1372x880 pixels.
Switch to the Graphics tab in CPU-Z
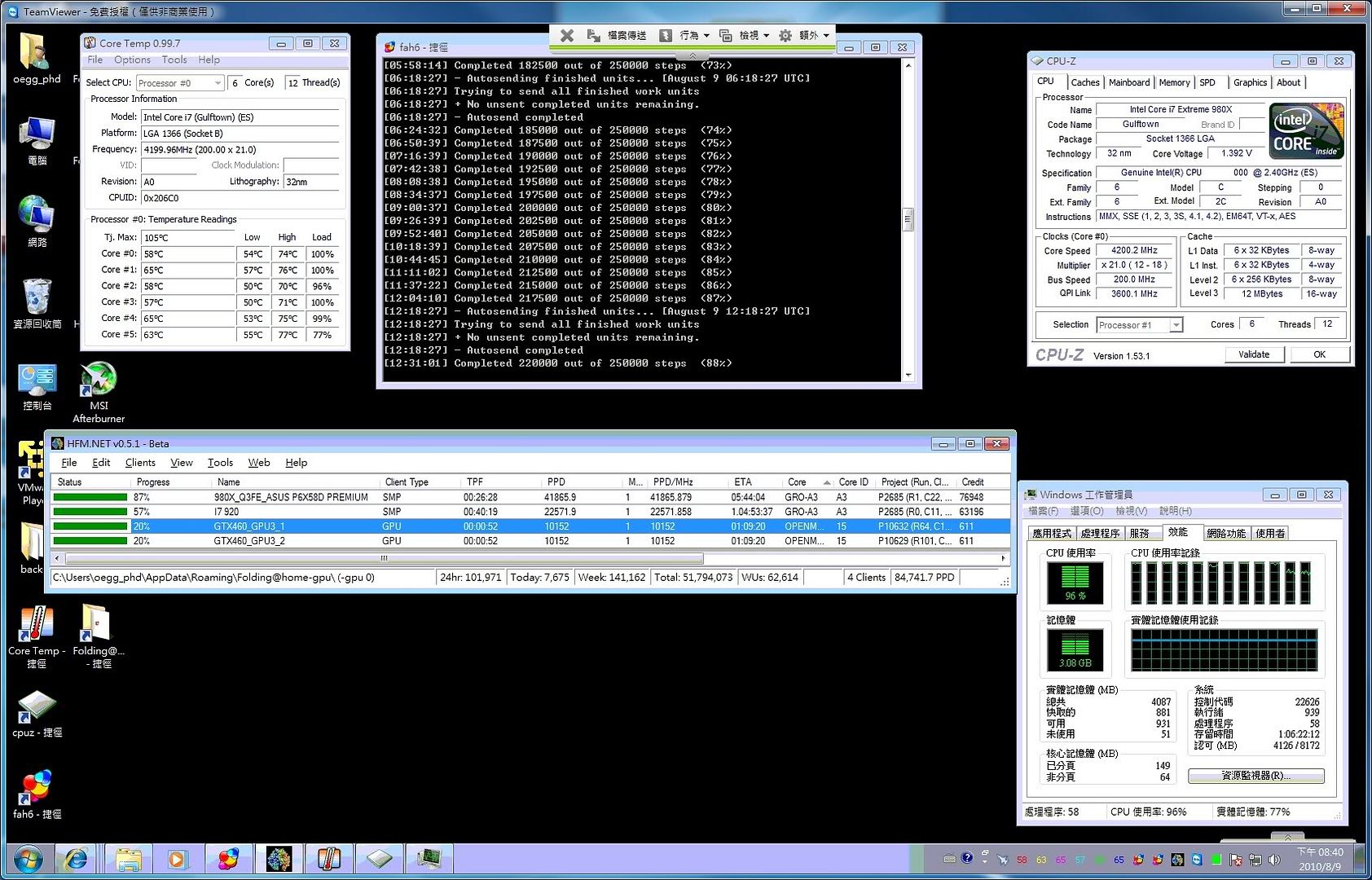click(x=1250, y=83)
